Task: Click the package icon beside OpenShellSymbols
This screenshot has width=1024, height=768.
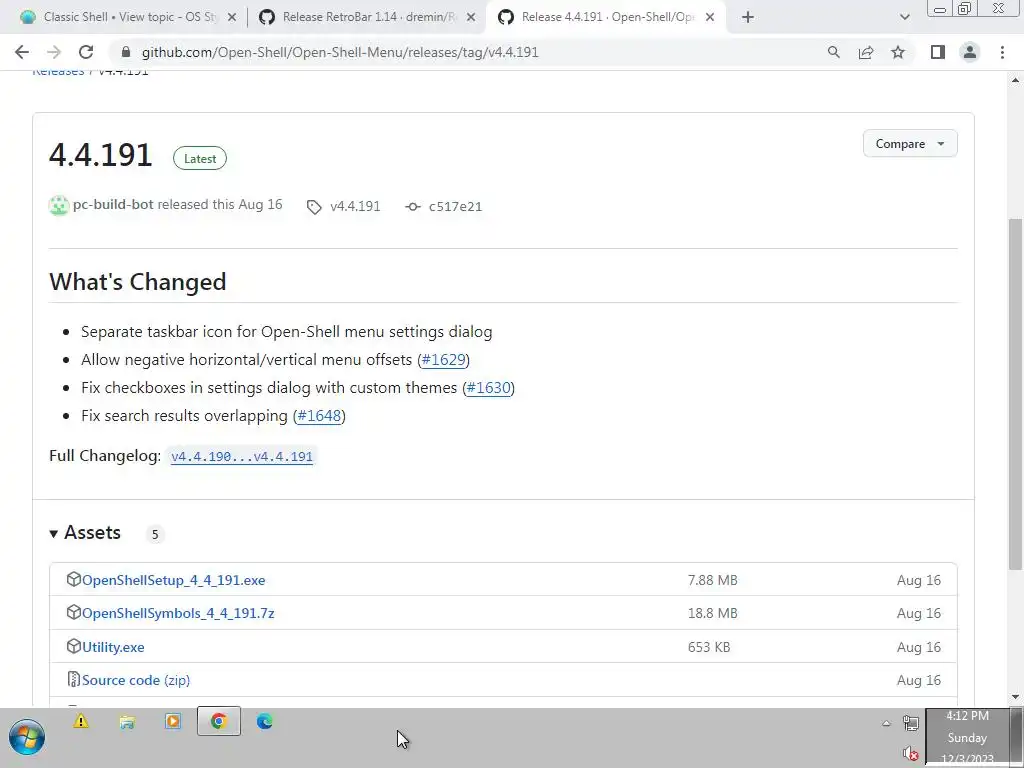Action: pos(74,613)
